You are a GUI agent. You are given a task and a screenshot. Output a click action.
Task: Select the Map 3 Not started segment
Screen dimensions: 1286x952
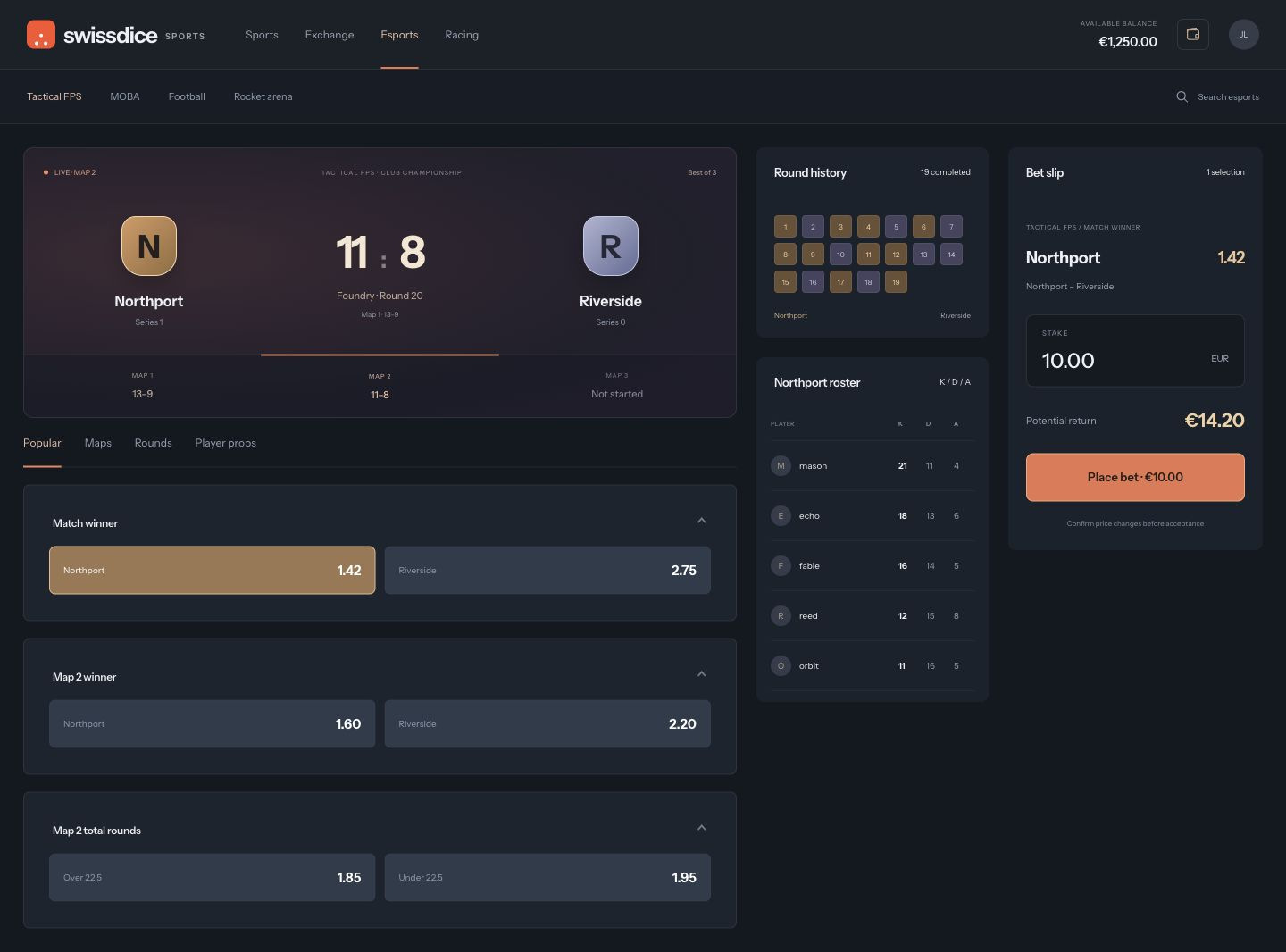[617, 386]
